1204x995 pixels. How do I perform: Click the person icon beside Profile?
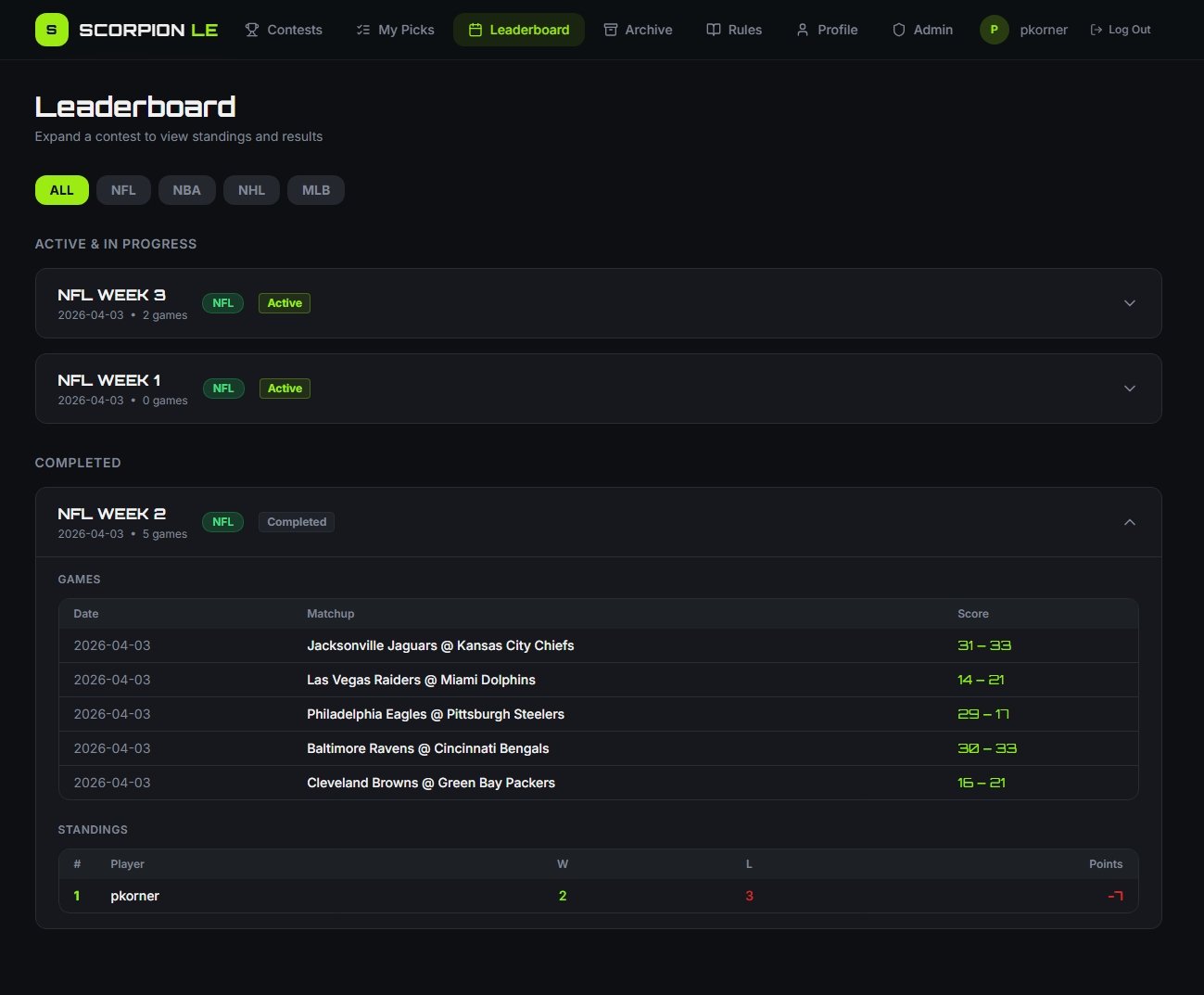tap(803, 30)
